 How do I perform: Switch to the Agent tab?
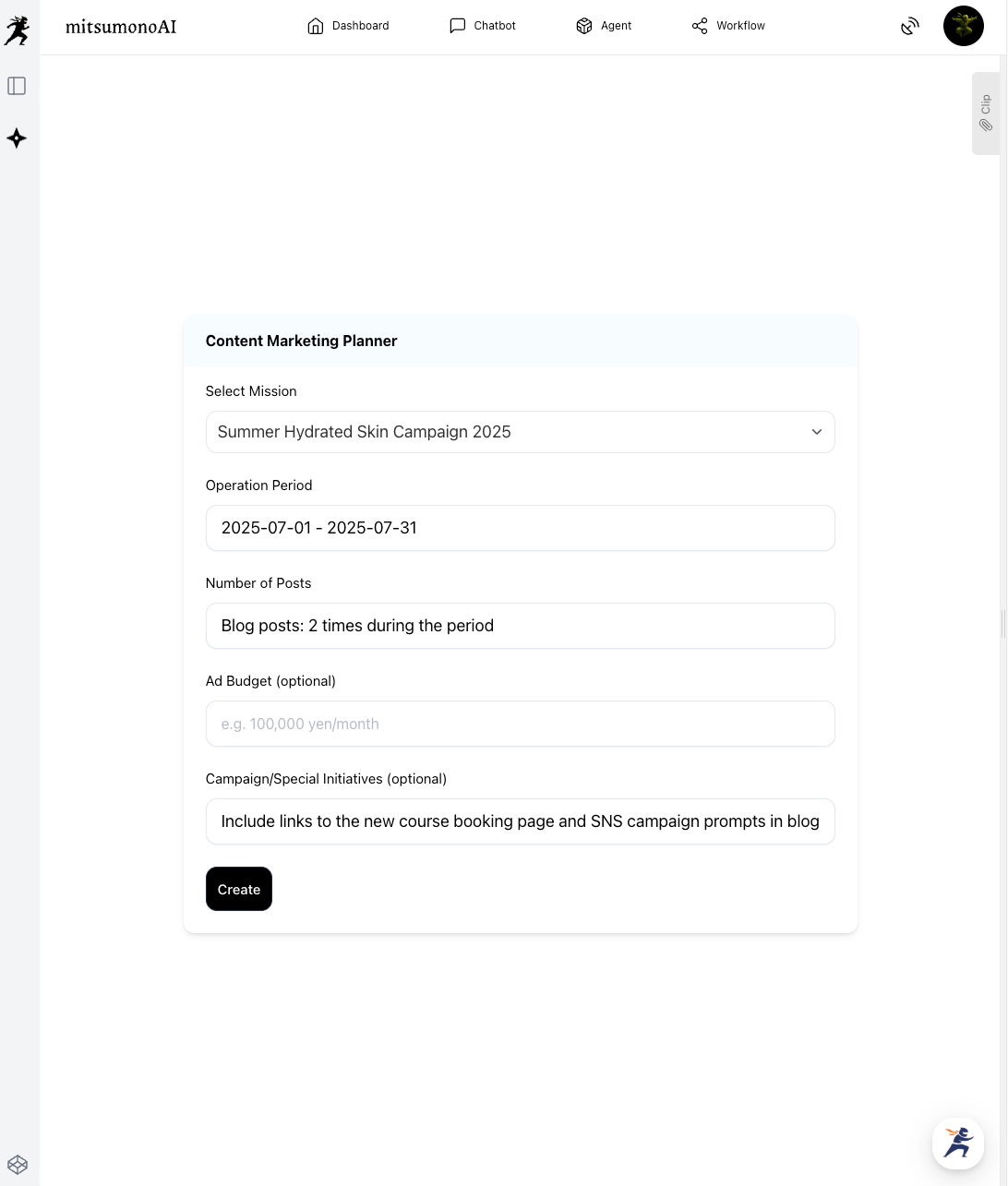pyautogui.click(x=604, y=26)
